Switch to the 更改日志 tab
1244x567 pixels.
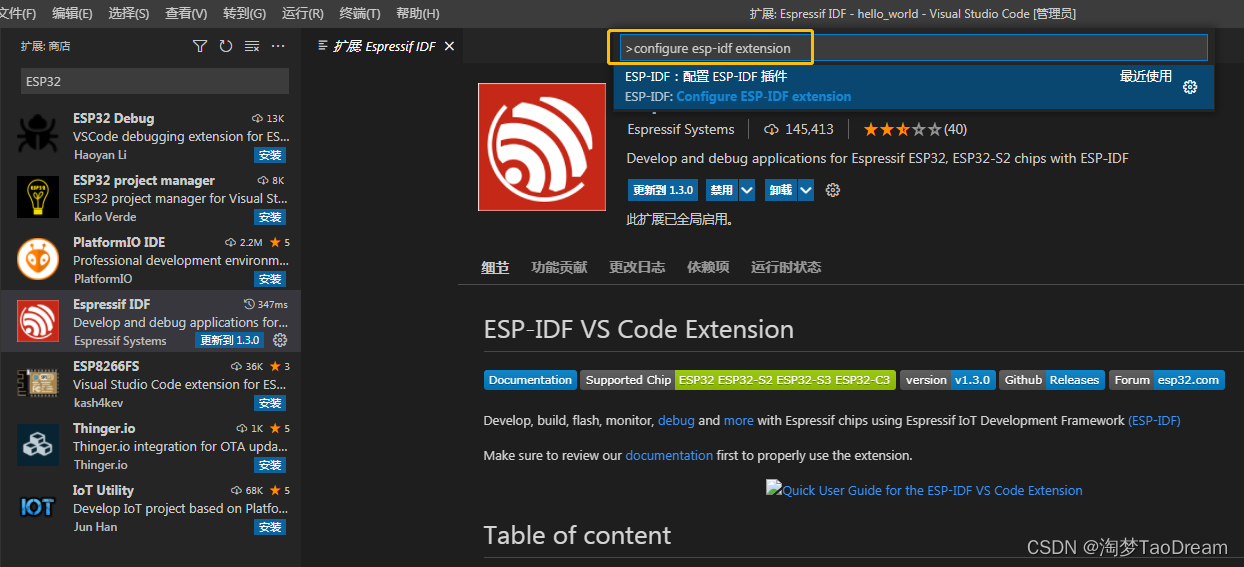tap(637, 267)
